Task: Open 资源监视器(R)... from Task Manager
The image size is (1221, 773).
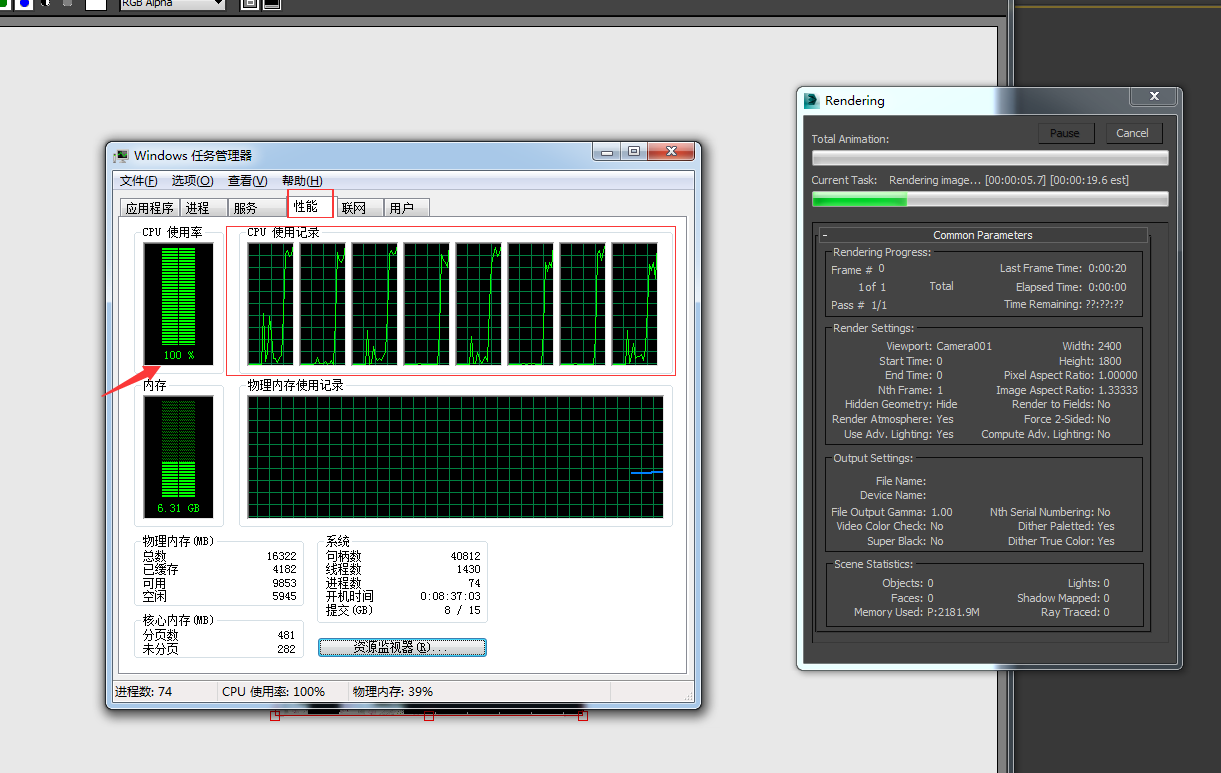Action: coord(402,647)
